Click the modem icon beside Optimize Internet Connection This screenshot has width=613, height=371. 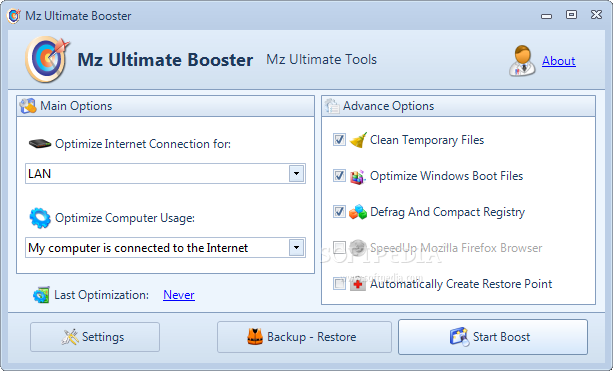tap(40, 143)
